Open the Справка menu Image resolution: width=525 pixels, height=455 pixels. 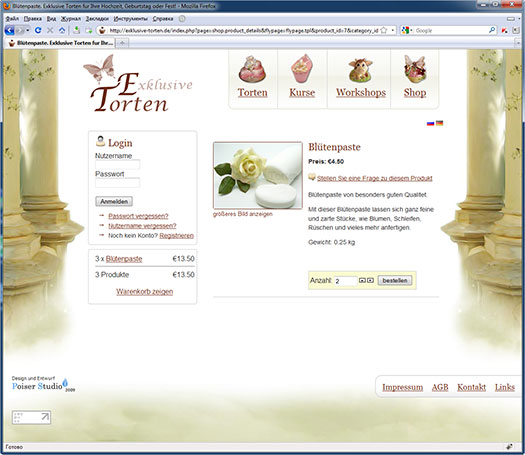click(163, 19)
